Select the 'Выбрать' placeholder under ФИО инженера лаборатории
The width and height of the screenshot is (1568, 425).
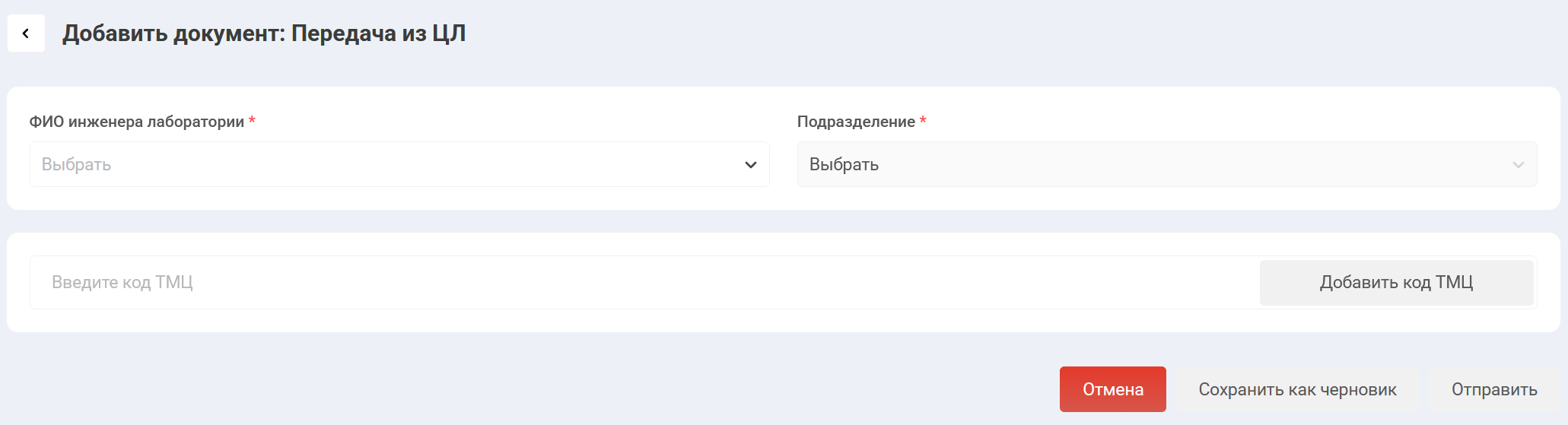click(76, 165)
